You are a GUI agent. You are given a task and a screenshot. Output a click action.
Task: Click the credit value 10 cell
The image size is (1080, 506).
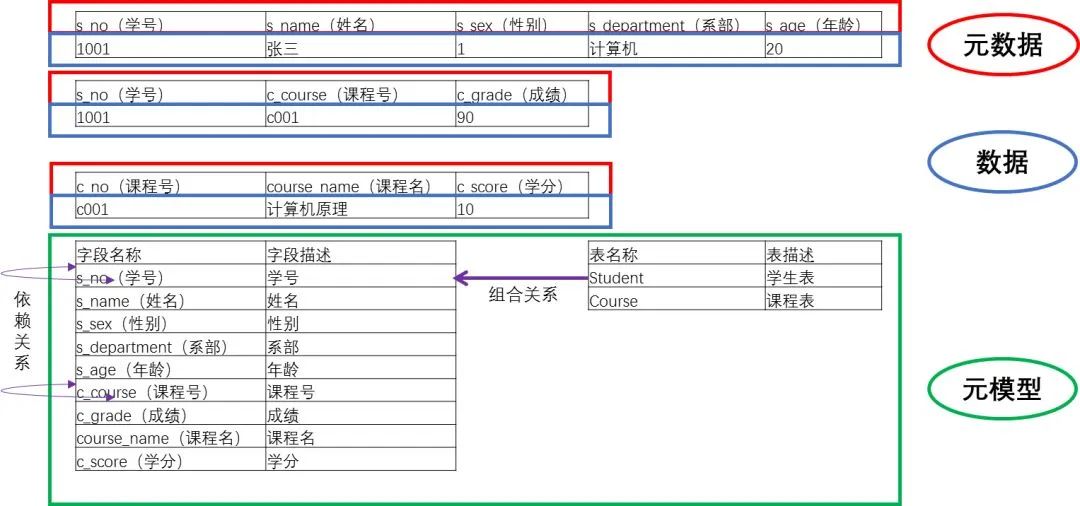tap(522, 207)
